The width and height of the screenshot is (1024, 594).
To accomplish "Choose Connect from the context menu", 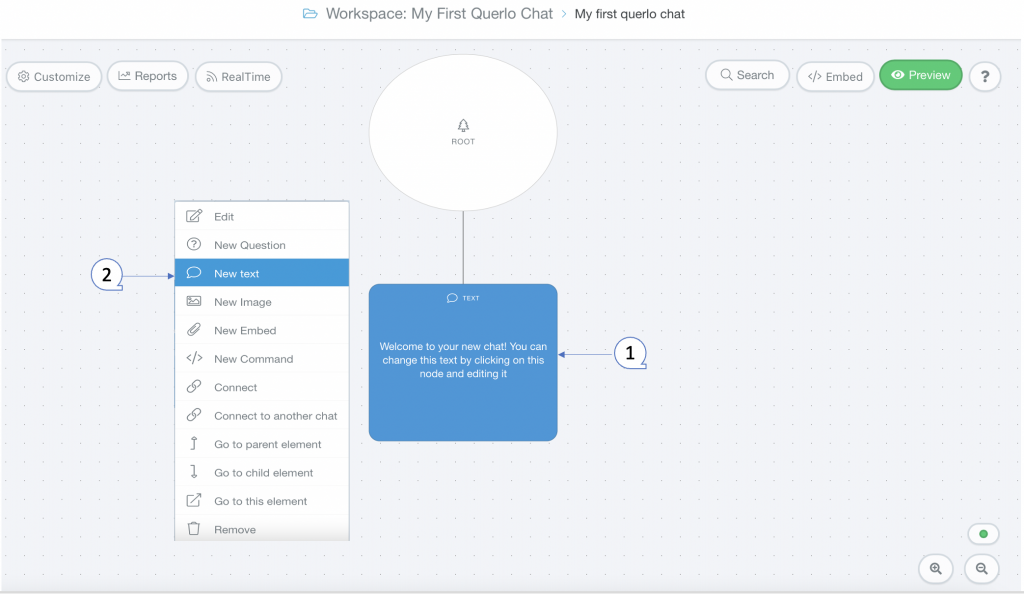I will coord(262,387).
